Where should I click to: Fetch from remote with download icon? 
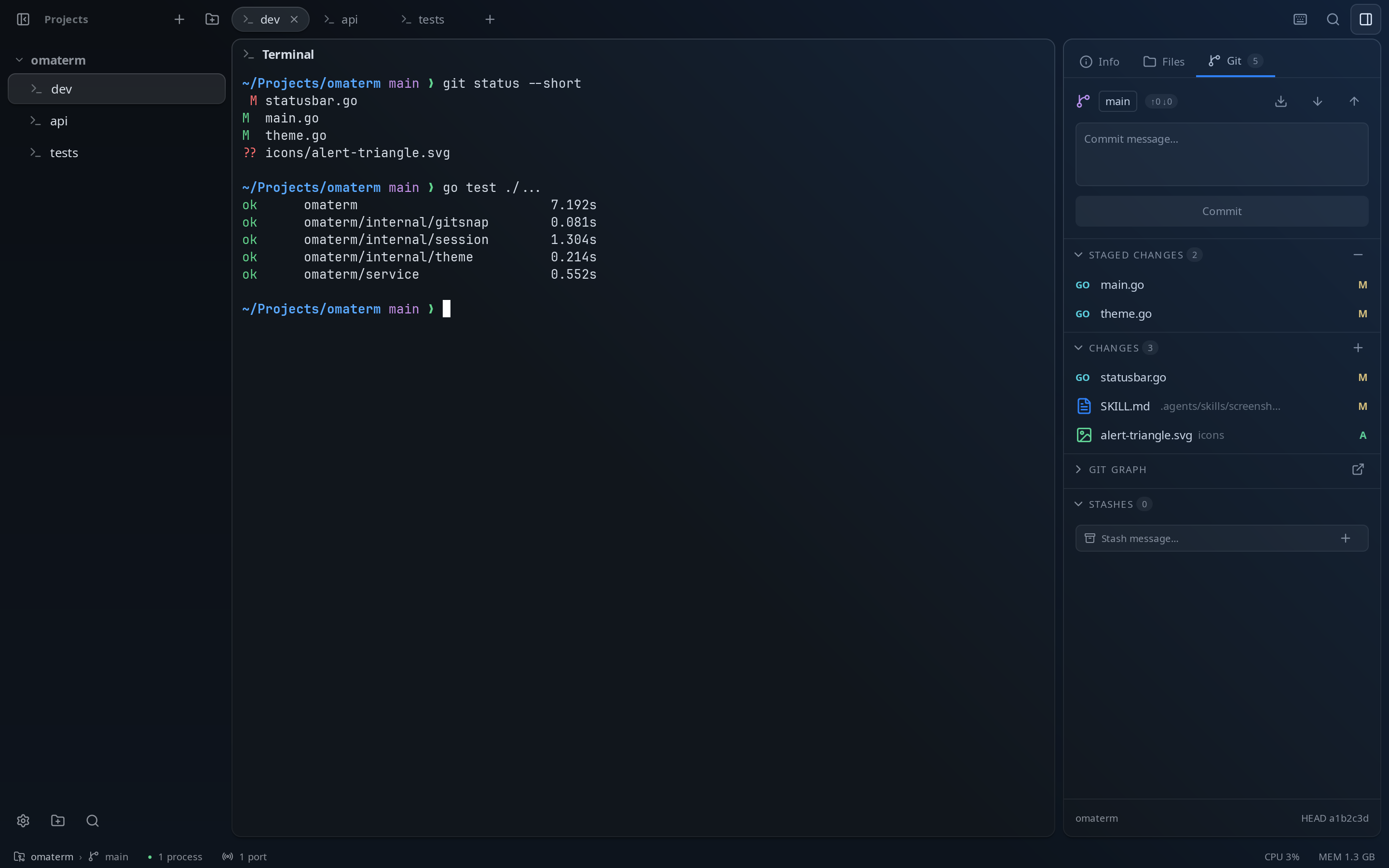point(1280,102)
